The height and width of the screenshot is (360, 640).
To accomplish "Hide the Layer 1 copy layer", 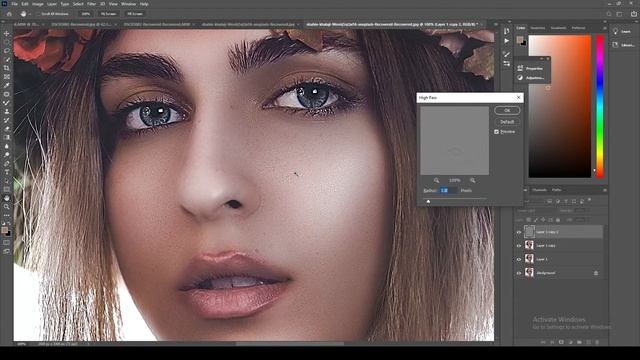I will [519, 246].
